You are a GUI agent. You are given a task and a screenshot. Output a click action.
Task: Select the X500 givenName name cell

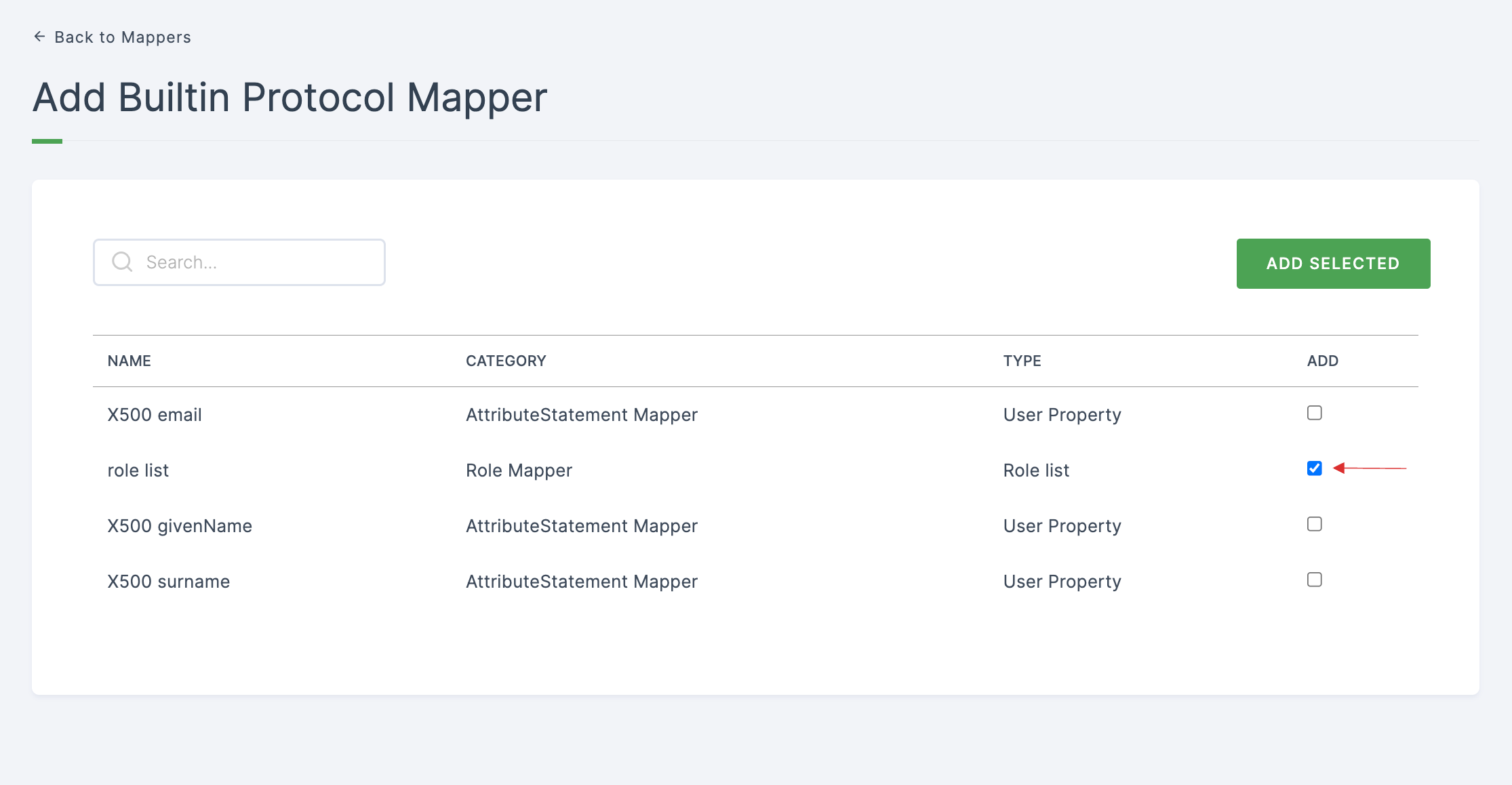(180, 526)
